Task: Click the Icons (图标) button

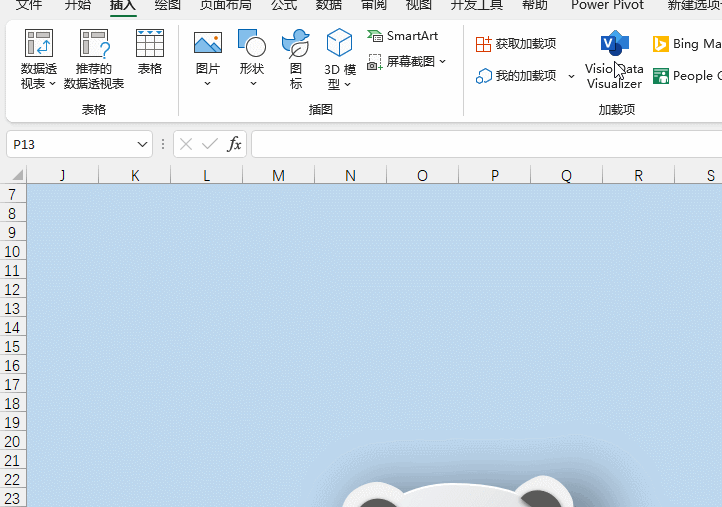Action: [x=296, y=44]
